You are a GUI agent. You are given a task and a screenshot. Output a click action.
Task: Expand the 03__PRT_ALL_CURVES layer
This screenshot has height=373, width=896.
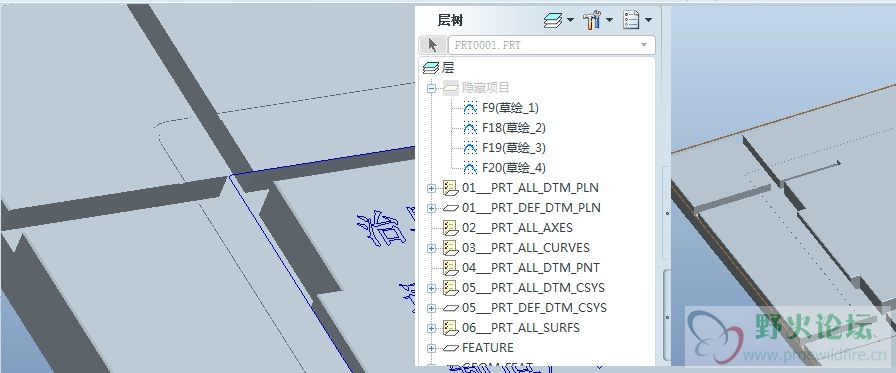[431, 248]
